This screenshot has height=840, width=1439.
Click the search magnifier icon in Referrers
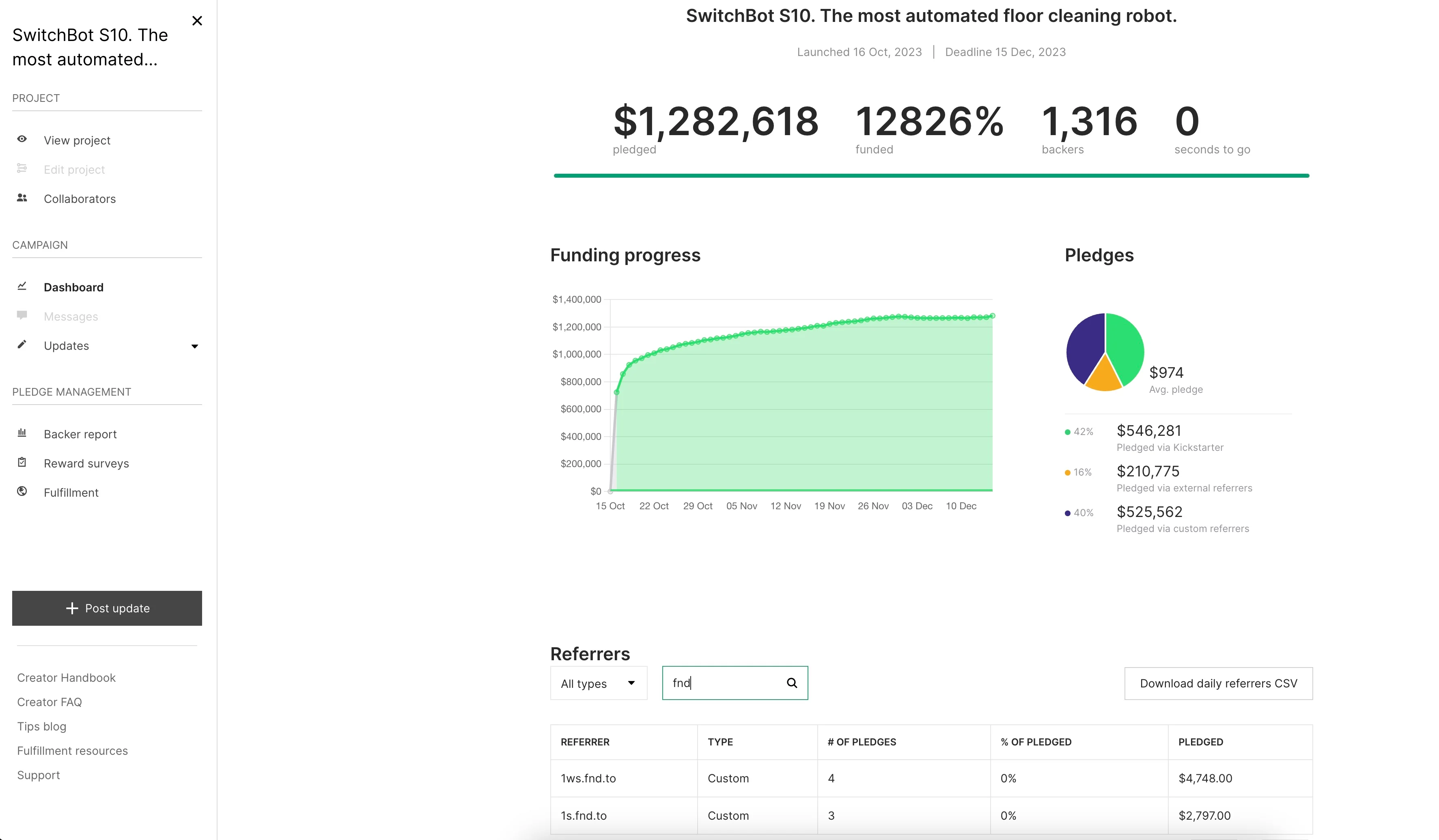coord(791,683)
